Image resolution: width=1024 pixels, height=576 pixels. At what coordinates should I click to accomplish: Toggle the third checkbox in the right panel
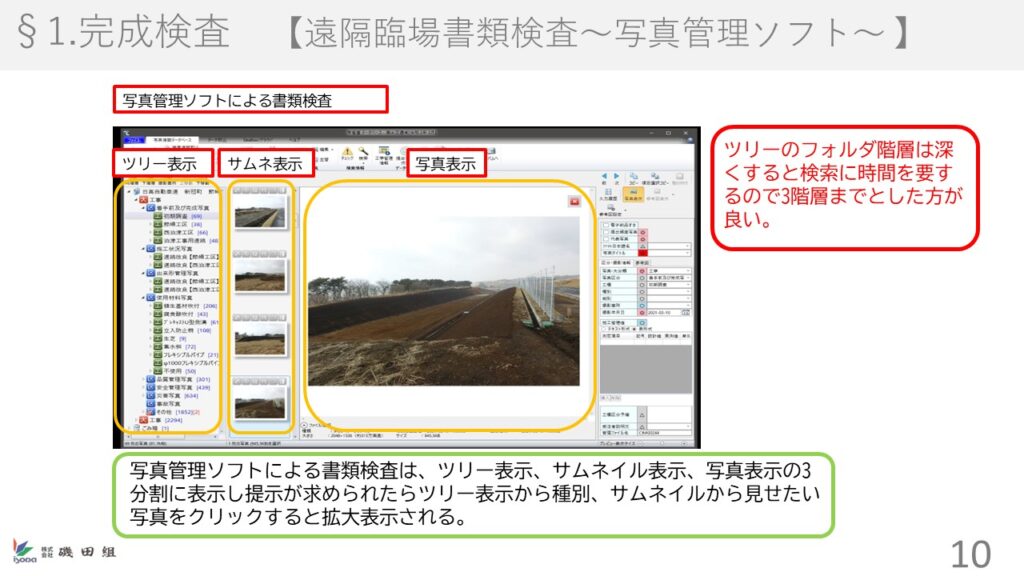(x=604, y=239)
